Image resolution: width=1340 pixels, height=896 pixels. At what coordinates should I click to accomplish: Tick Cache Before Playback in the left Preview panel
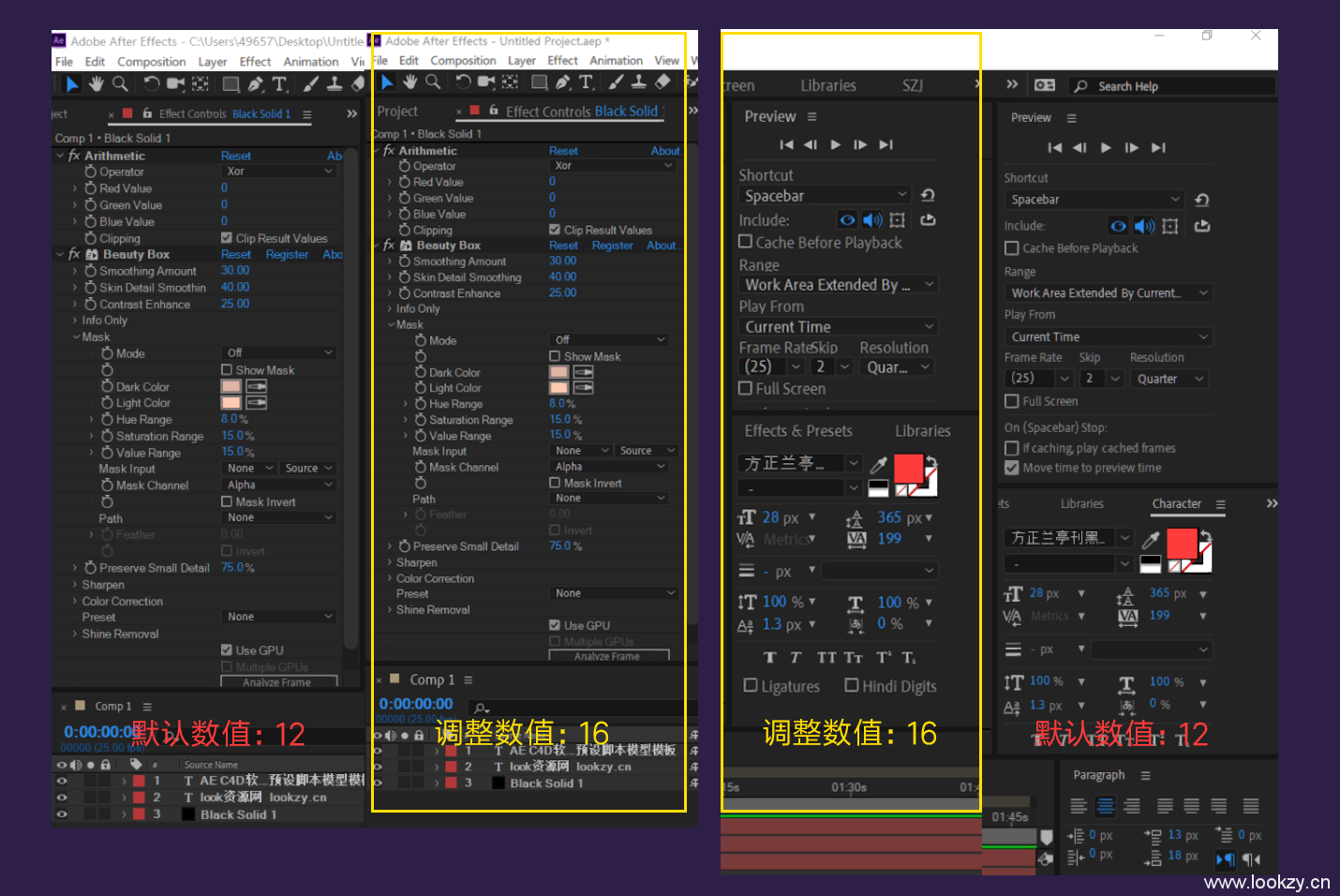click(746, 242)
